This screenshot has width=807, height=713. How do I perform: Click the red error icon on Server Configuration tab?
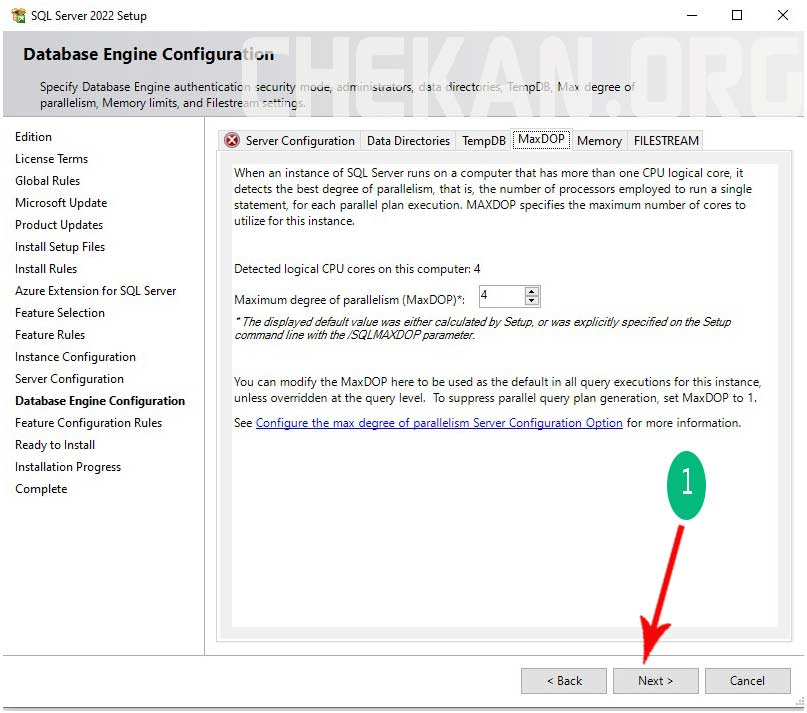click(x=232, y=140)
